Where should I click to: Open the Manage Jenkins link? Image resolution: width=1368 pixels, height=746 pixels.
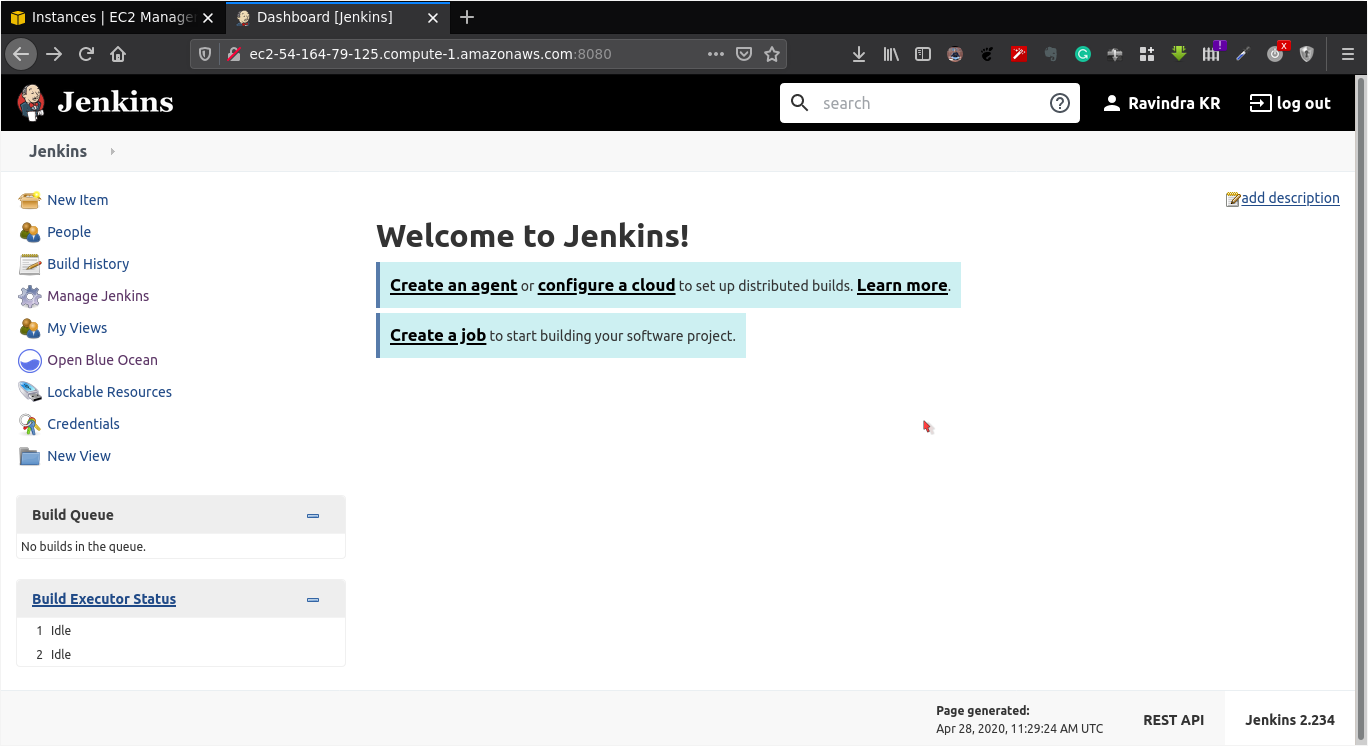coord(98,296)
